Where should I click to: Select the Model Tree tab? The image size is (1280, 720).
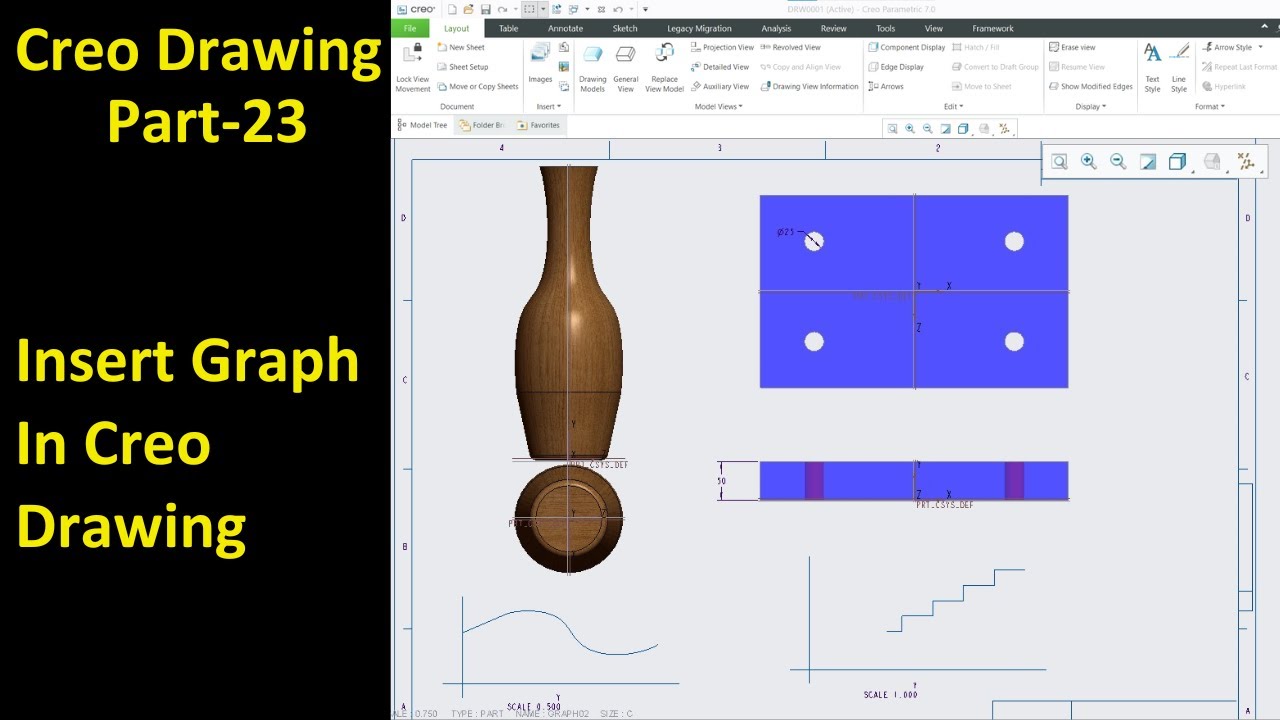point(422,125)
